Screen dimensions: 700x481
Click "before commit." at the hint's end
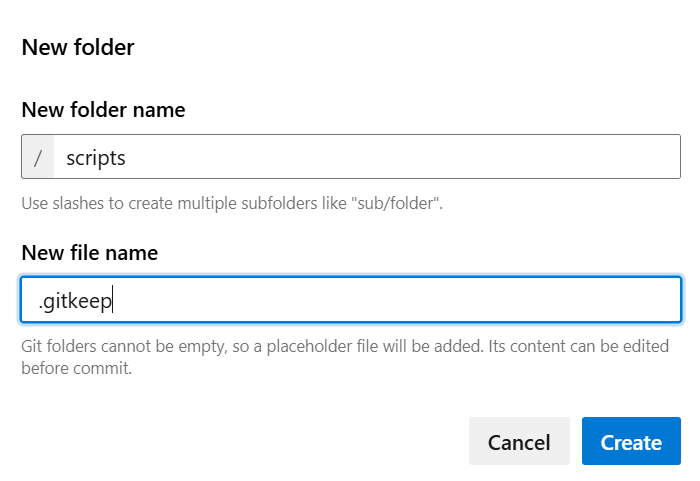[76, 368]
